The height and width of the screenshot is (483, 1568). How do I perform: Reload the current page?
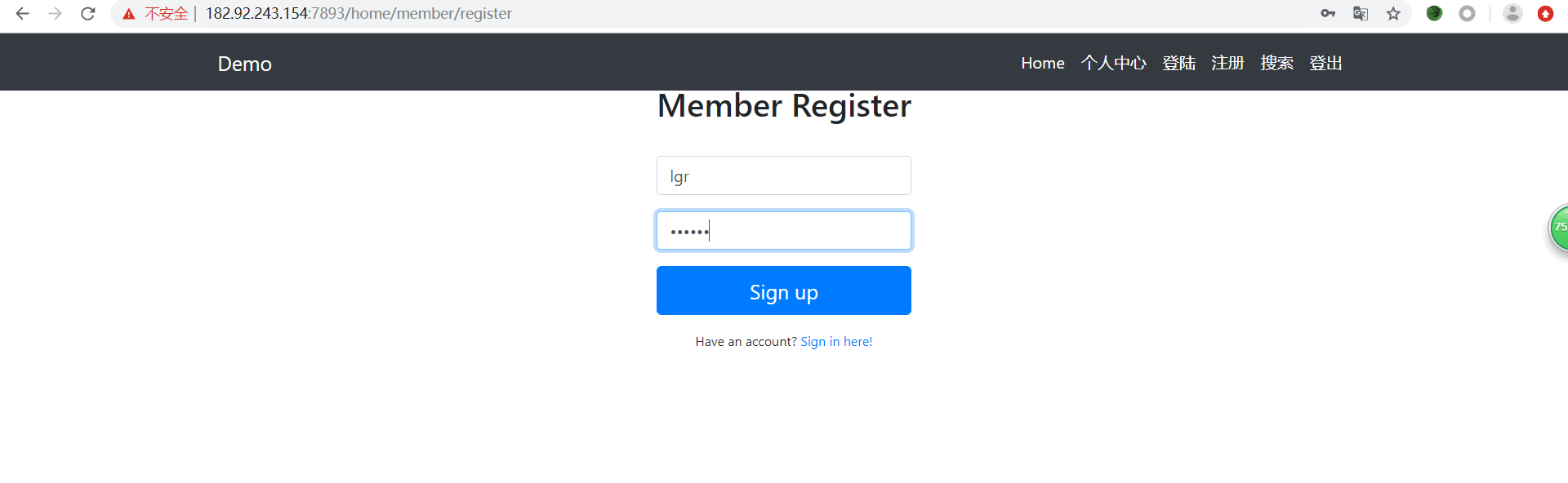click(88, 14)
